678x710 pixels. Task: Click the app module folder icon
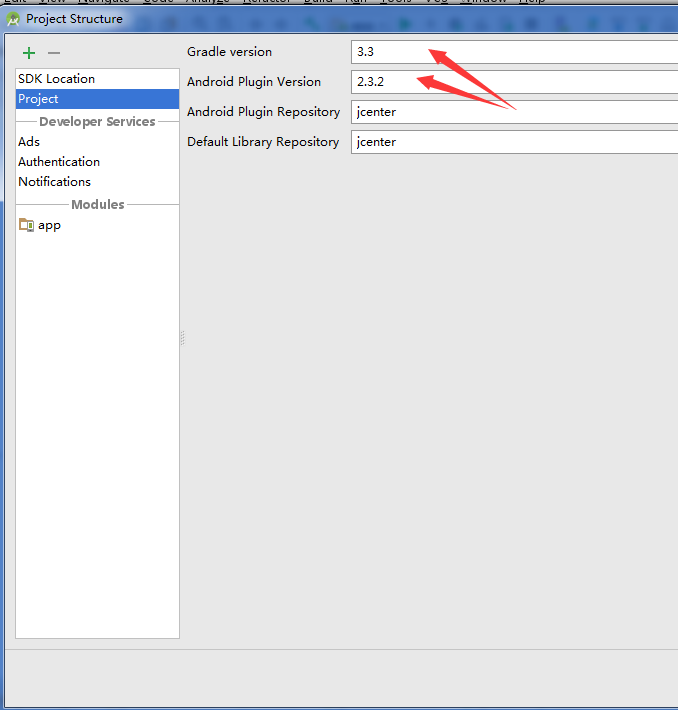click(x=26, y=225)
